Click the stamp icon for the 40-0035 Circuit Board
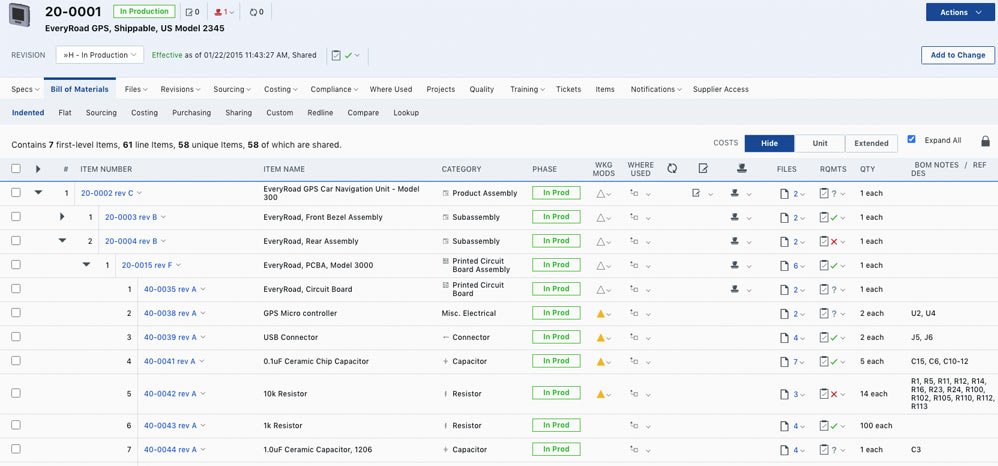The image size is (998, 466). point(735,289)
